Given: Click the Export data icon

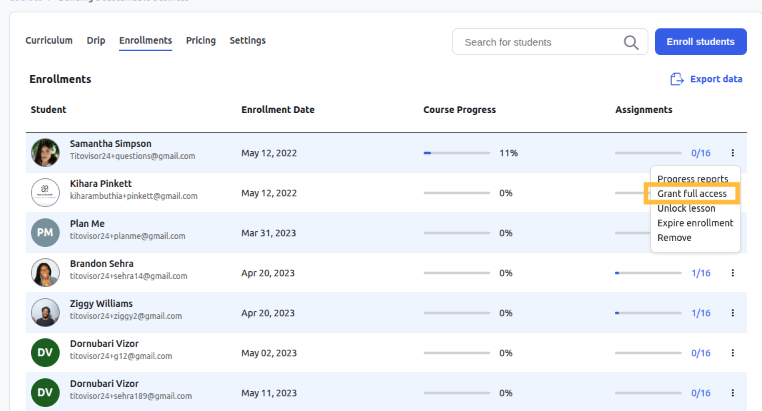Looking at the screenshot, I should [x=676, y=79].
